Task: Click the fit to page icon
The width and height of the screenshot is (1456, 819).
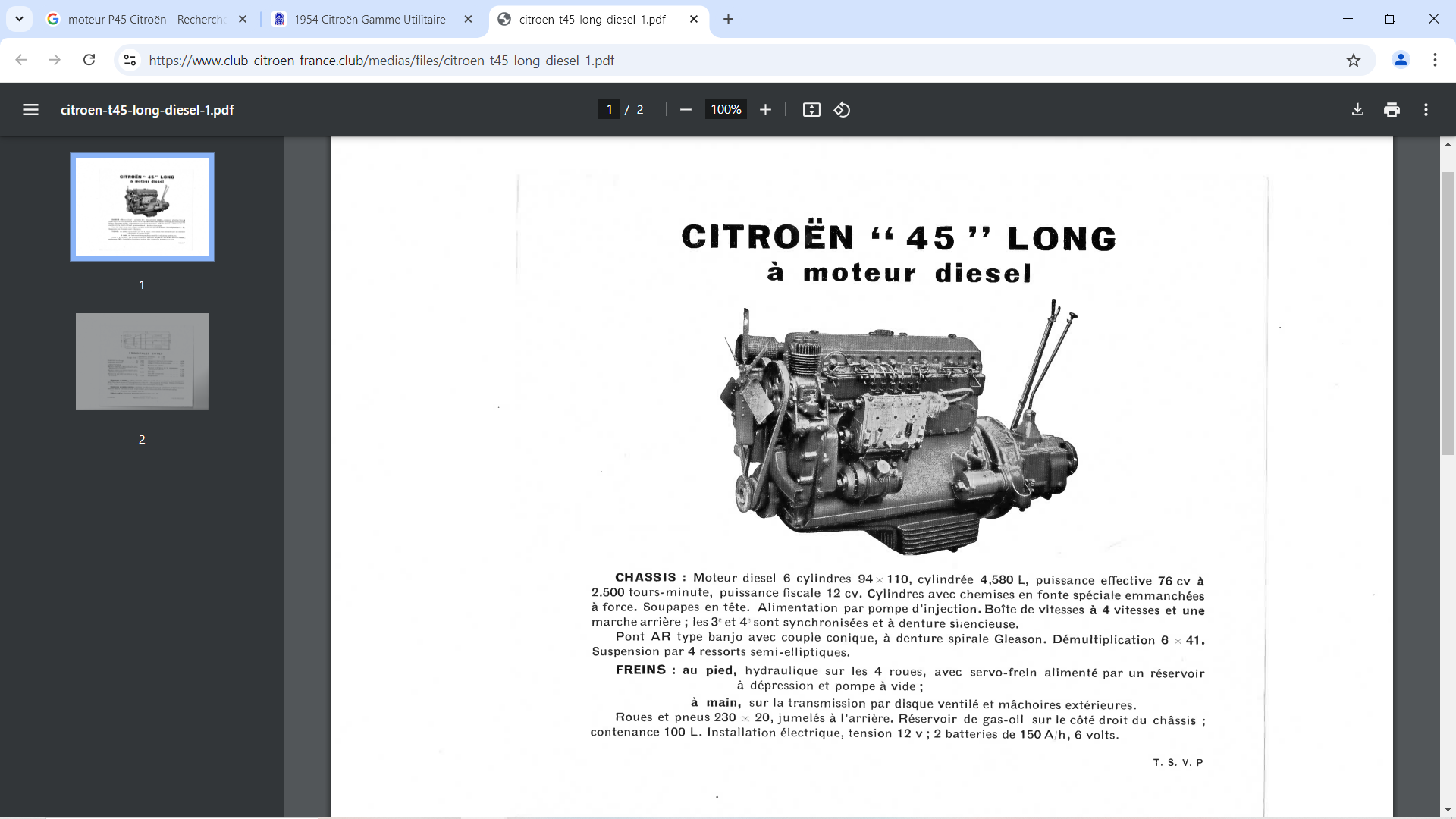Action: pos(811,110)
